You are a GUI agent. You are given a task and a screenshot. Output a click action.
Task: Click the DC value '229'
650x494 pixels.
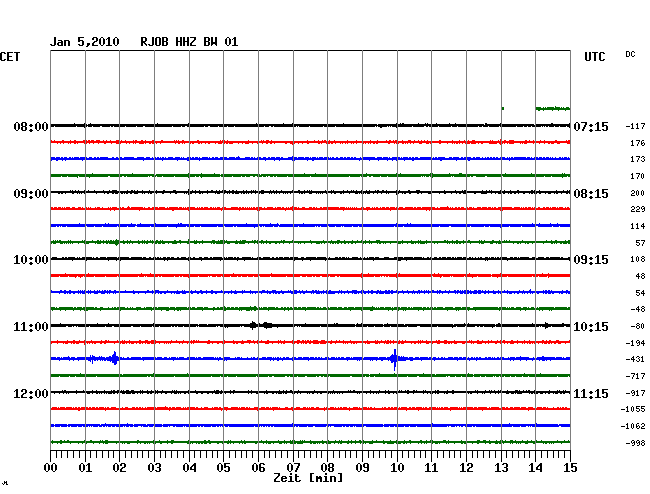point(638,209)
